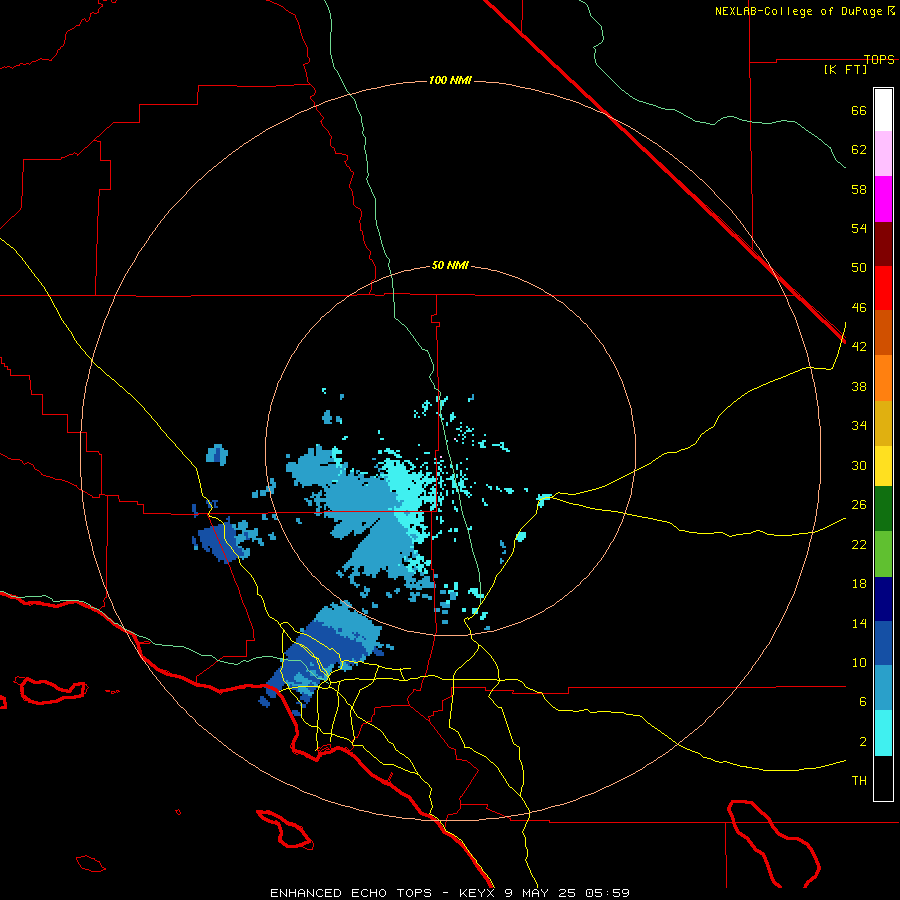
Task: Click the dark green swatch on the color scale
Action: pyautogui.click(x=883, y=509)
